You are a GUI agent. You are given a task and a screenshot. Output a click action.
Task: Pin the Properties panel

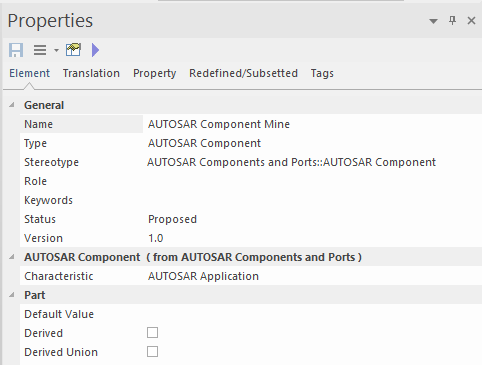click(x=452, y=21)
